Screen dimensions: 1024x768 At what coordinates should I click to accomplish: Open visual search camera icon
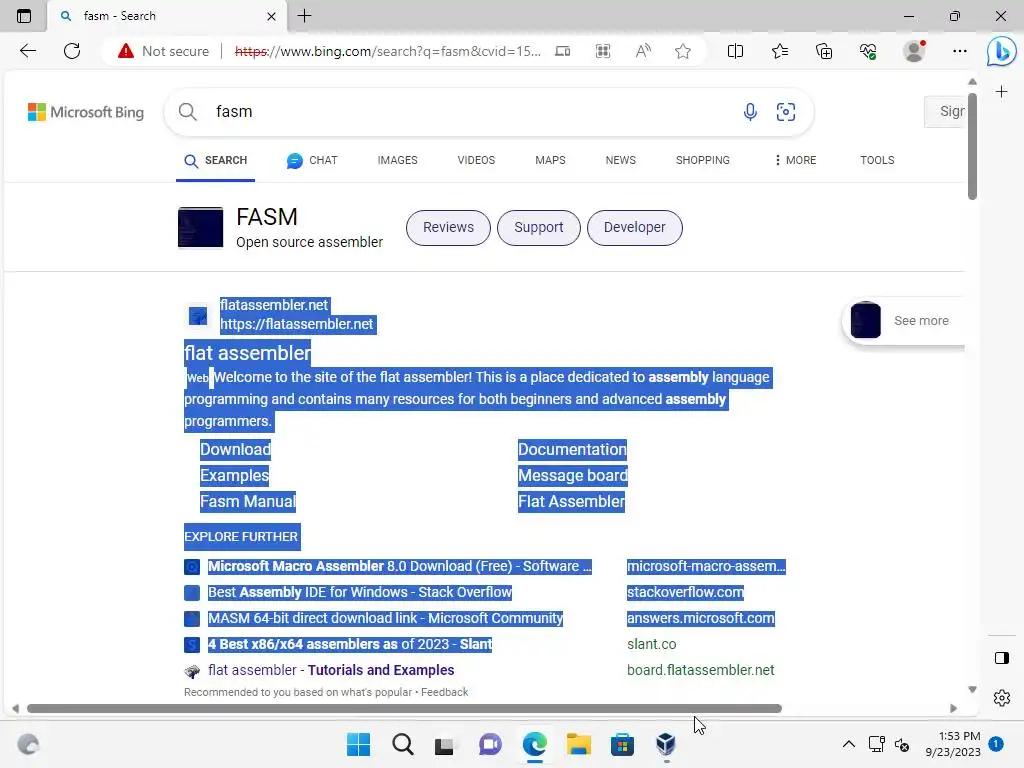tap(786, 112)
